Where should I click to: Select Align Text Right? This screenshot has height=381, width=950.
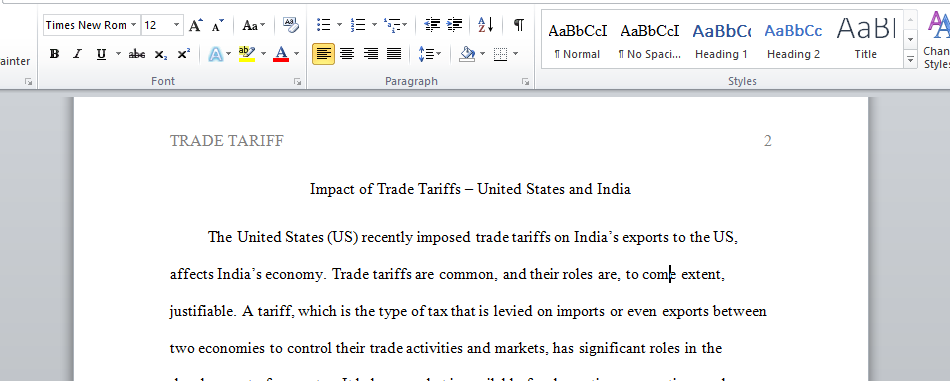pyautogui.click(x=371, y=54)
